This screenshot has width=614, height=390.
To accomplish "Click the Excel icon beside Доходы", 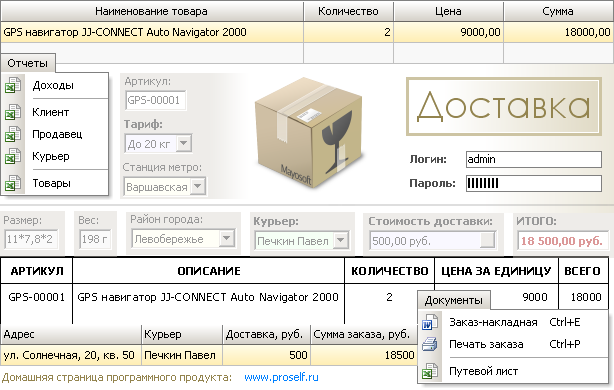I will tap(13, 85).
